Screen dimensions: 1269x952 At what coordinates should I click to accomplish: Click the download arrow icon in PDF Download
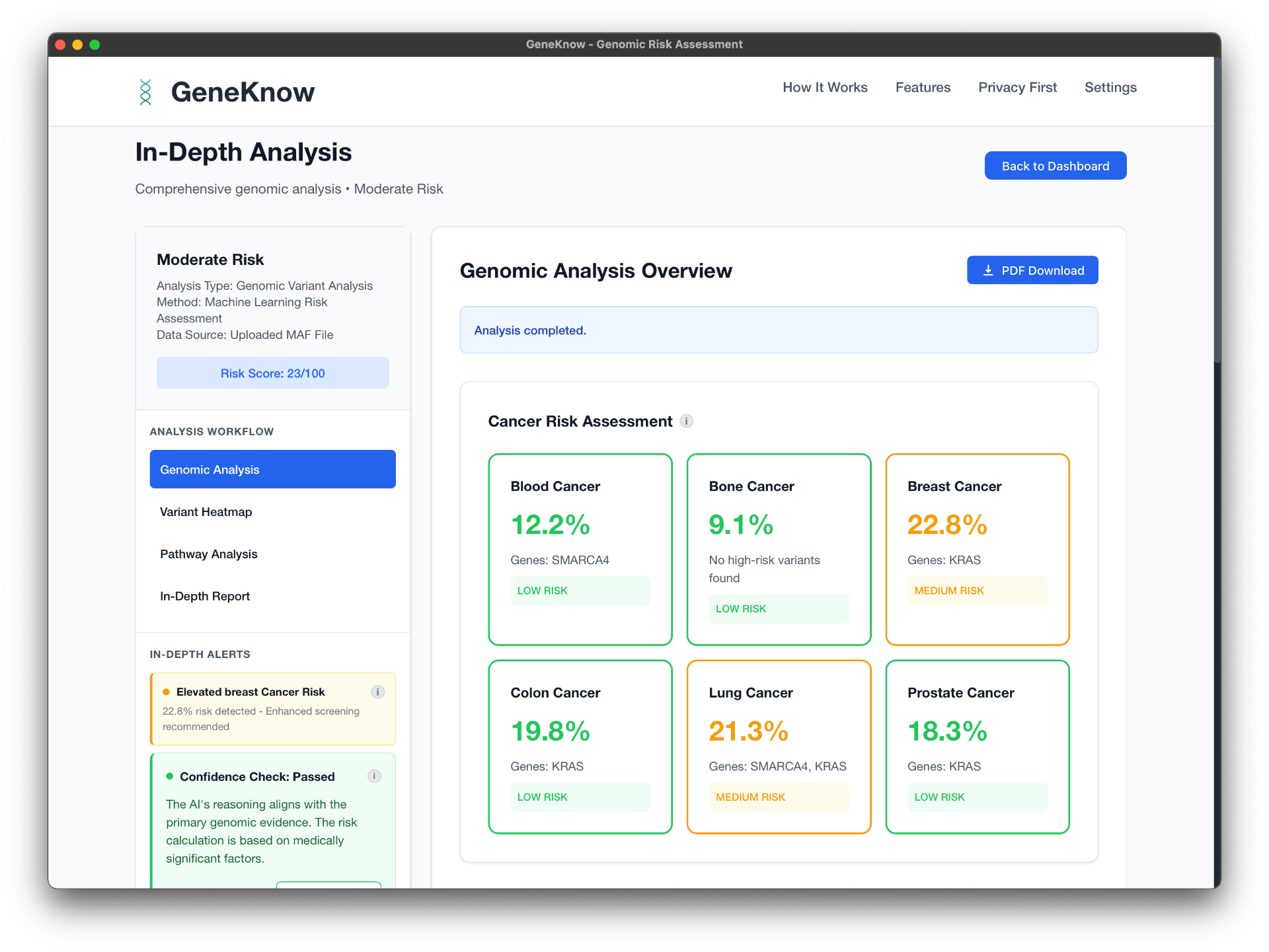(x=988, y=270)
